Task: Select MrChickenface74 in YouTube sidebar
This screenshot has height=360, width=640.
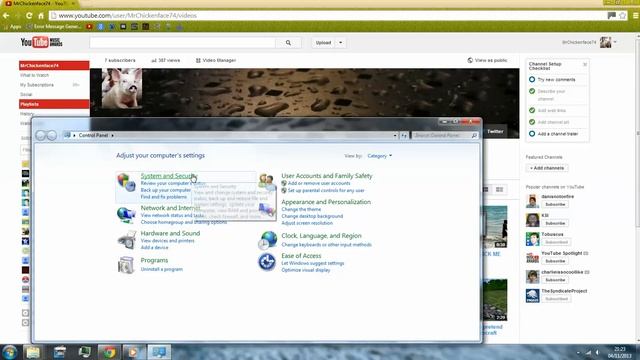Action: click(x=54, y=65)
